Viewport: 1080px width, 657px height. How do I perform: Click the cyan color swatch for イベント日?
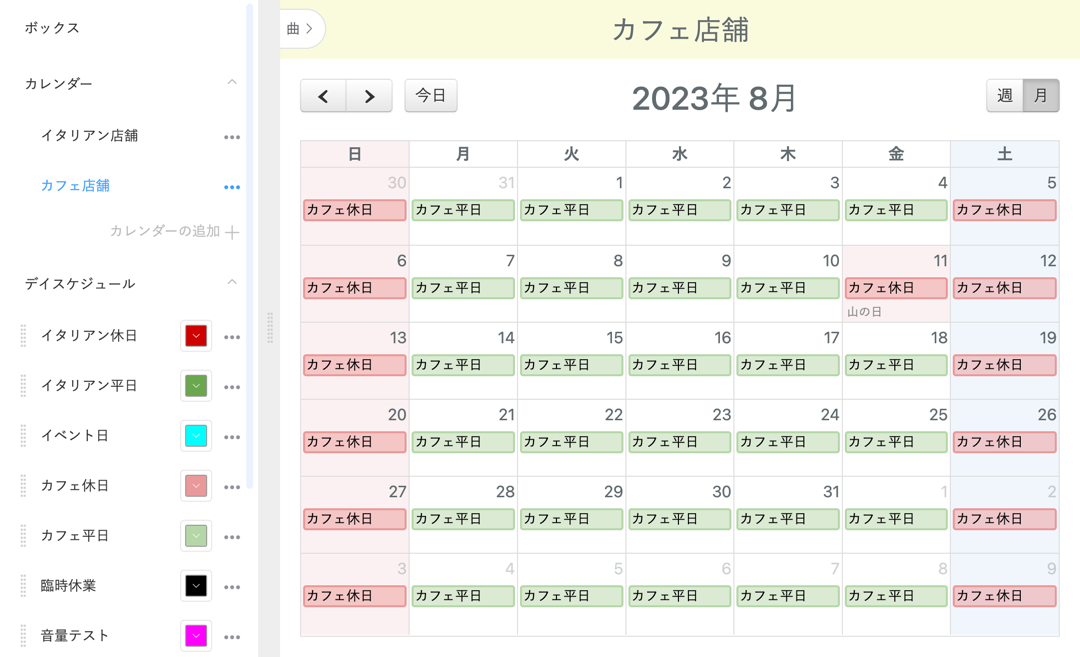(196, 436)
